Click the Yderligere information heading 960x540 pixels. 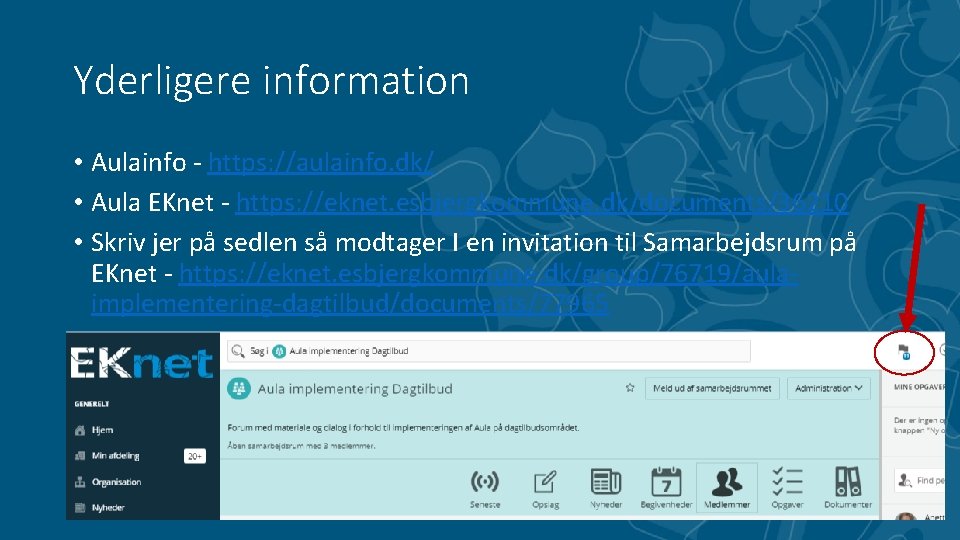point(271,81)
